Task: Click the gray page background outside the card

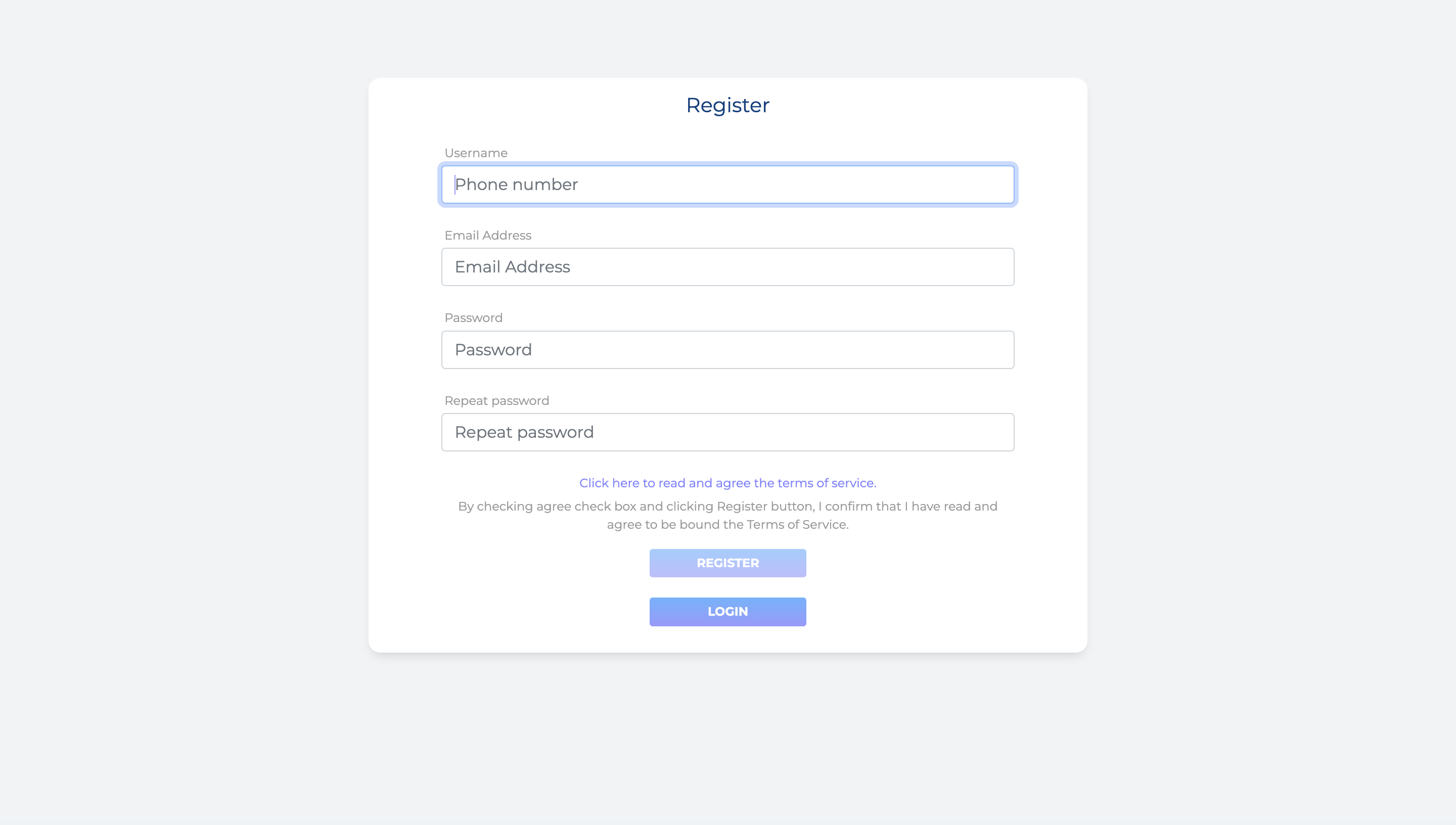Action: (170, 397)
